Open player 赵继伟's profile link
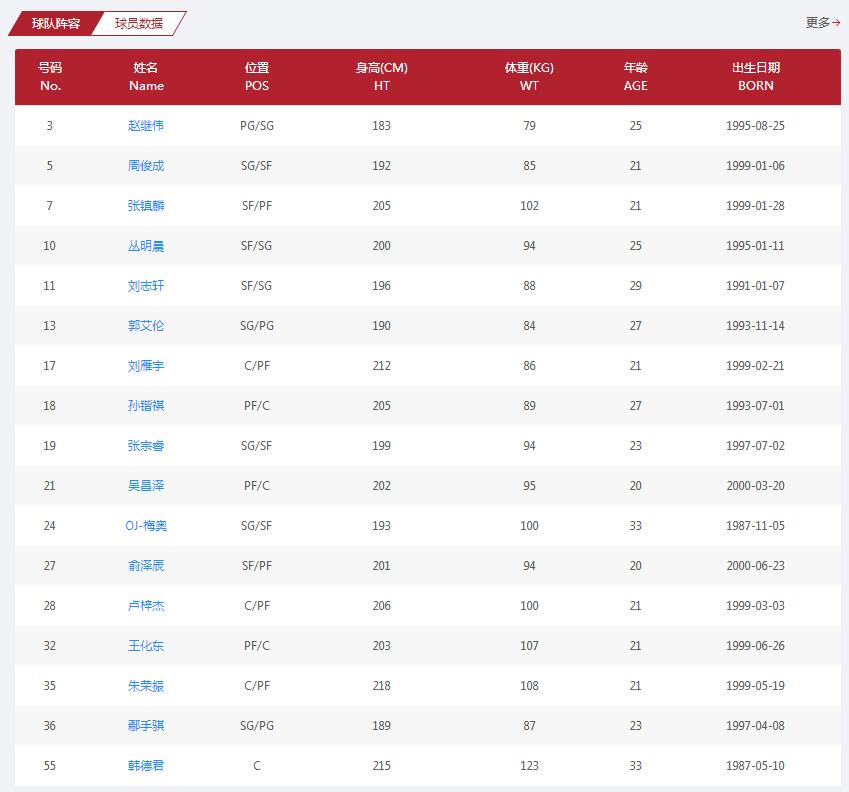The image size is (849, 792). click(146, 126)
